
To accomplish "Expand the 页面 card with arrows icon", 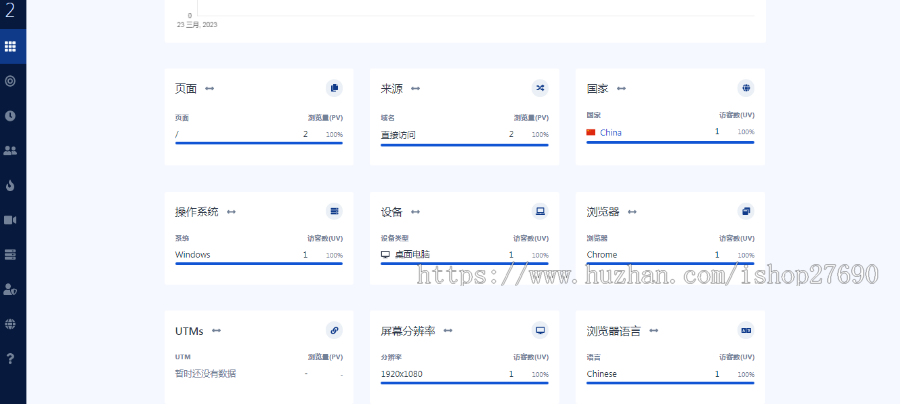I will [x=210, y=88].
